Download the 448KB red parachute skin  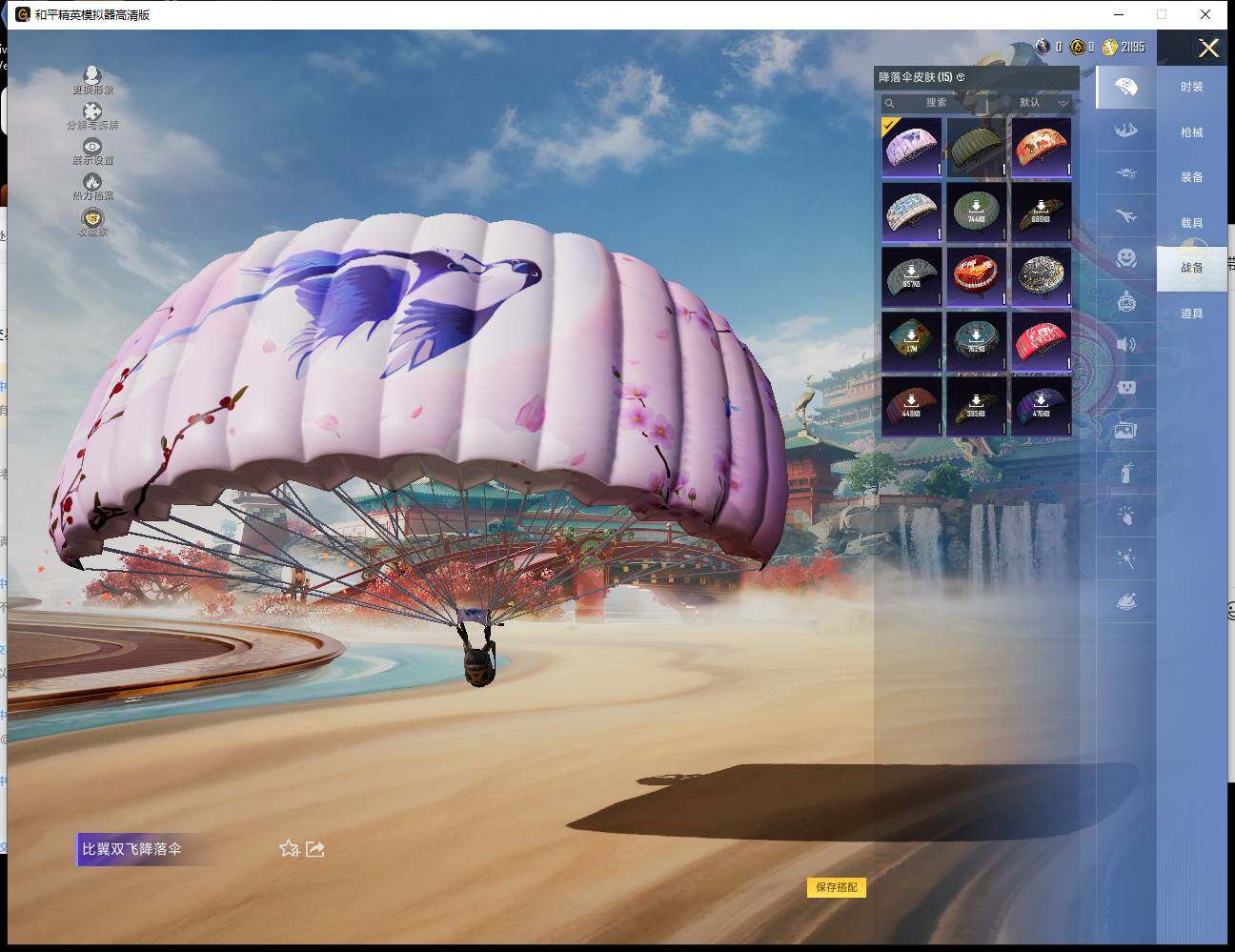point(912,406)
